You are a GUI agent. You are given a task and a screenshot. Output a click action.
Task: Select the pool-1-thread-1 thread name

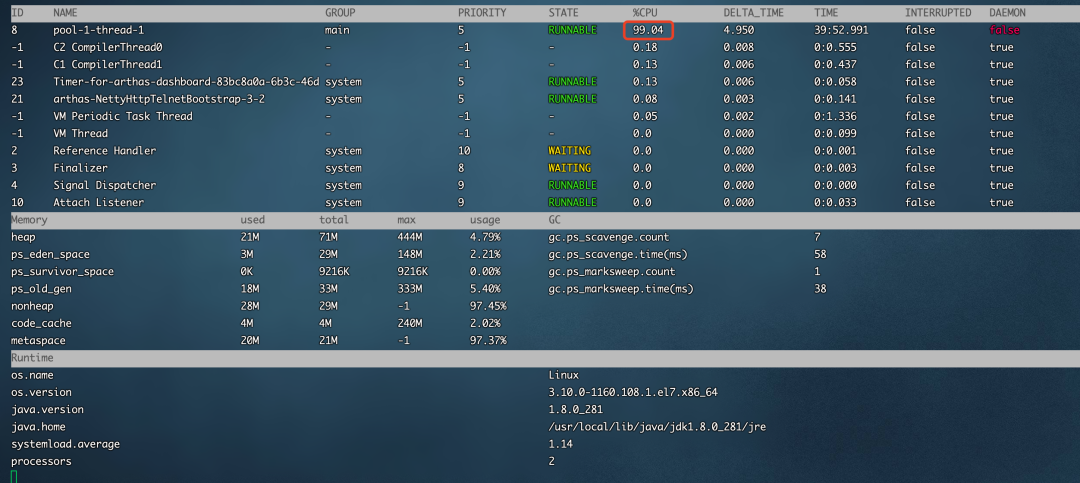(x=98, y=30)
